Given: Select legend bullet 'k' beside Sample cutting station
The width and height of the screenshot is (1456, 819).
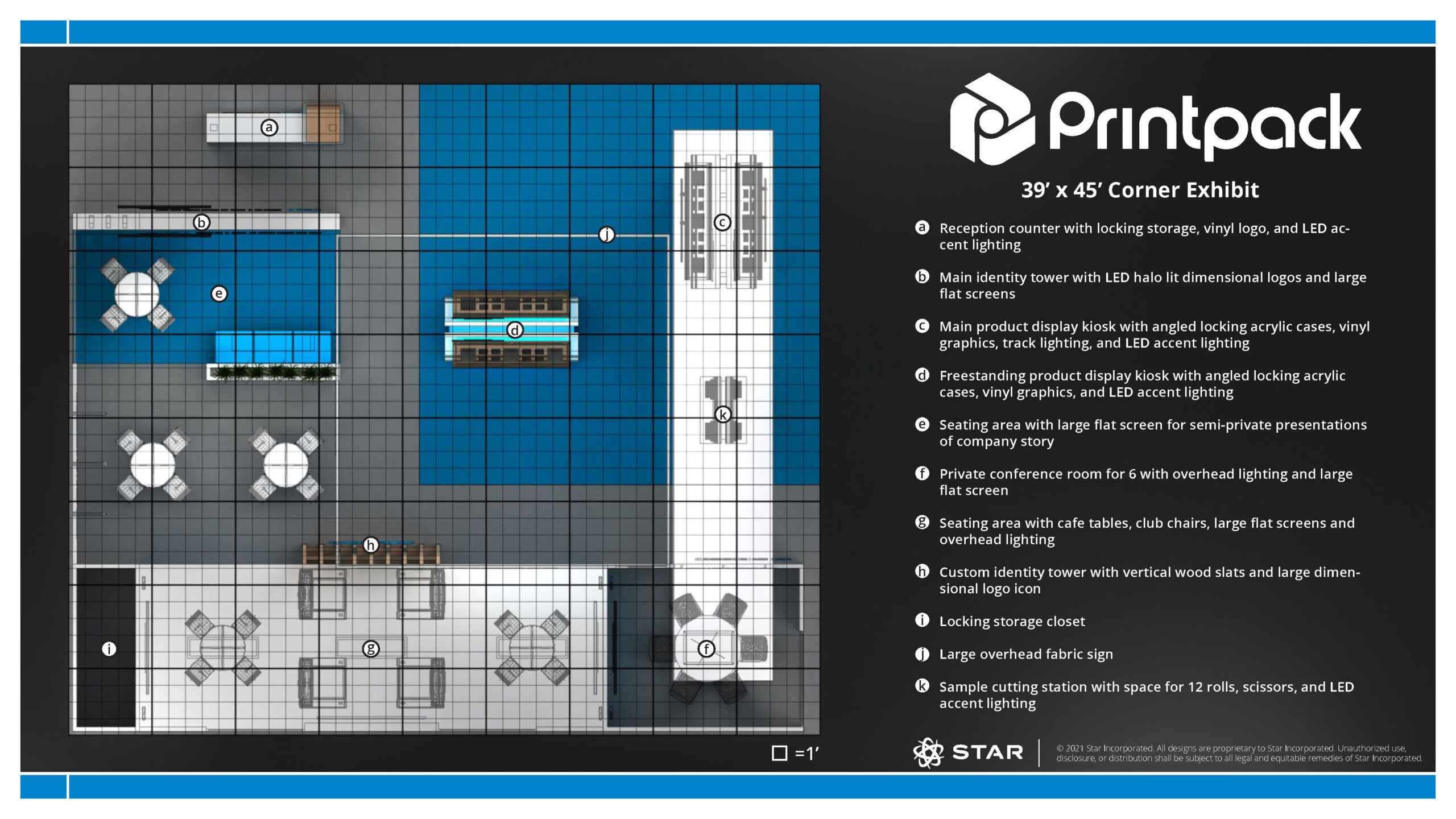Looking at the screenshot, I should 922,686.
